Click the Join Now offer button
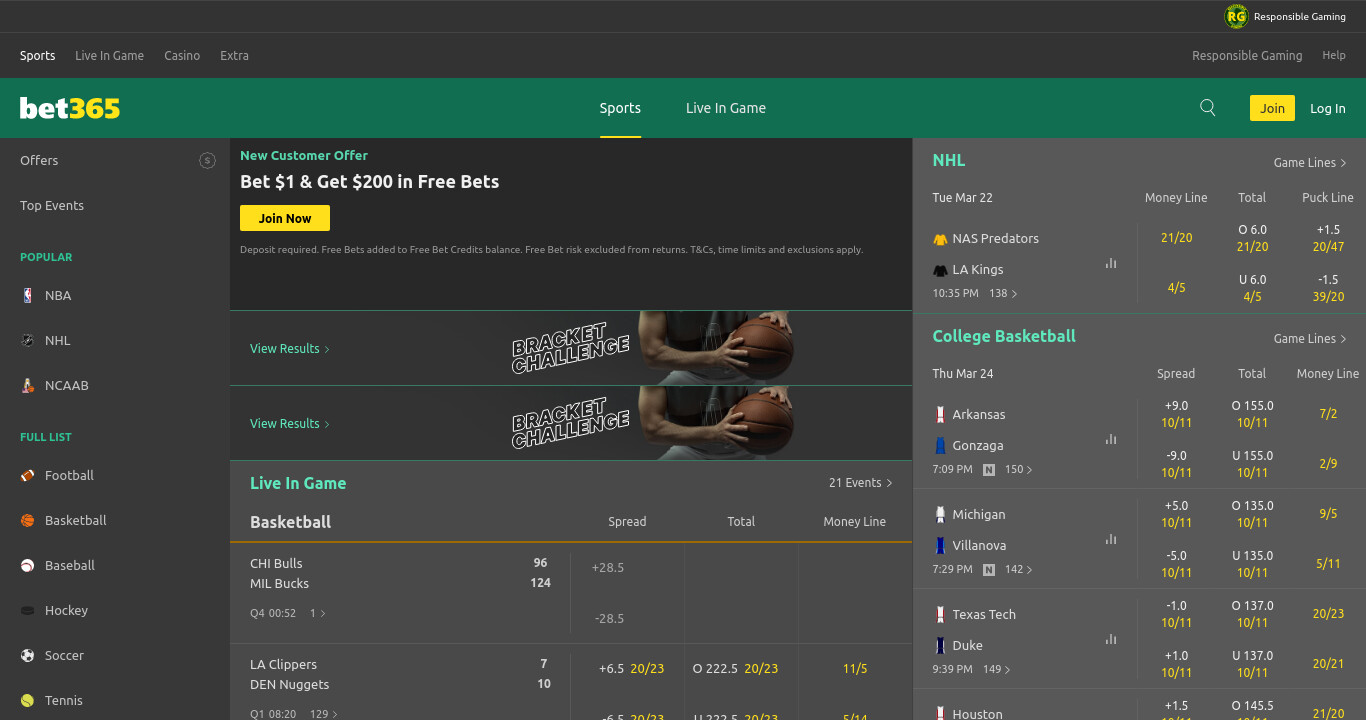1366x720 pixels. (285, 218)
